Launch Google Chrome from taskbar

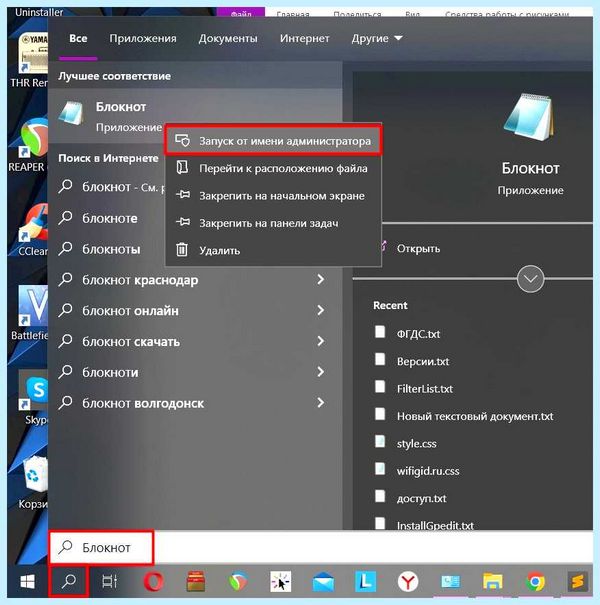[535, 581]
